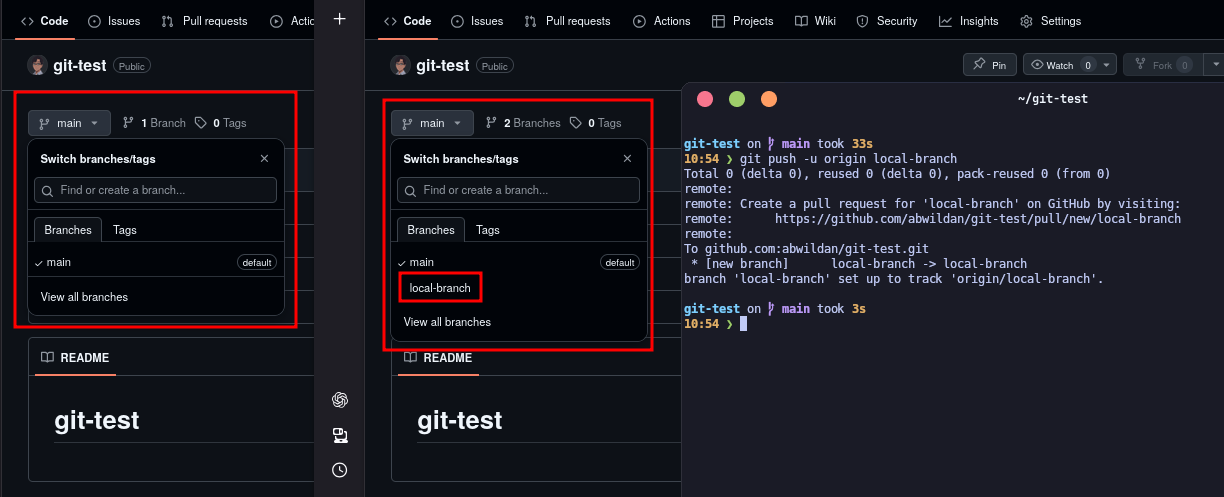Switch to local-branch in the right popup

pos(440,288)
